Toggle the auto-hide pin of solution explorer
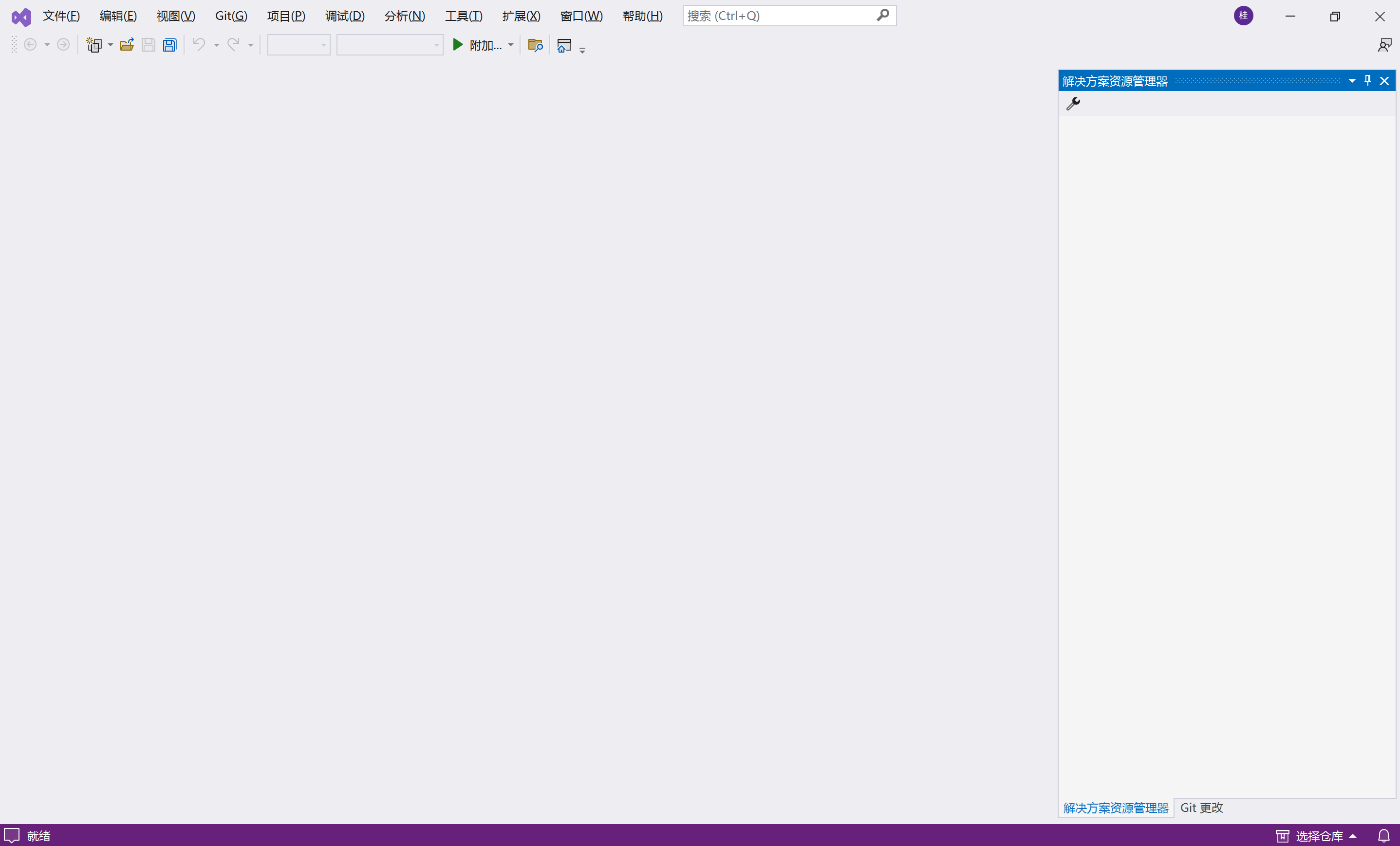The width and height of the screenshot is (1400, 846). tap(1367, 81)
